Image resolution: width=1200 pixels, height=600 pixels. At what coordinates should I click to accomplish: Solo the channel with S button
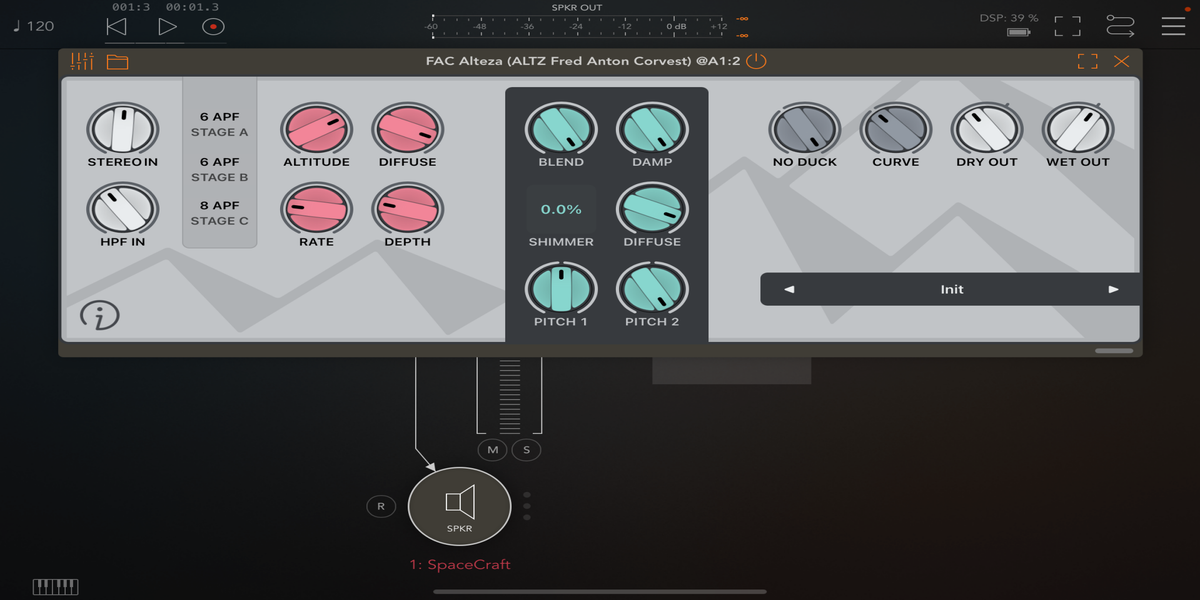[527, 450]
